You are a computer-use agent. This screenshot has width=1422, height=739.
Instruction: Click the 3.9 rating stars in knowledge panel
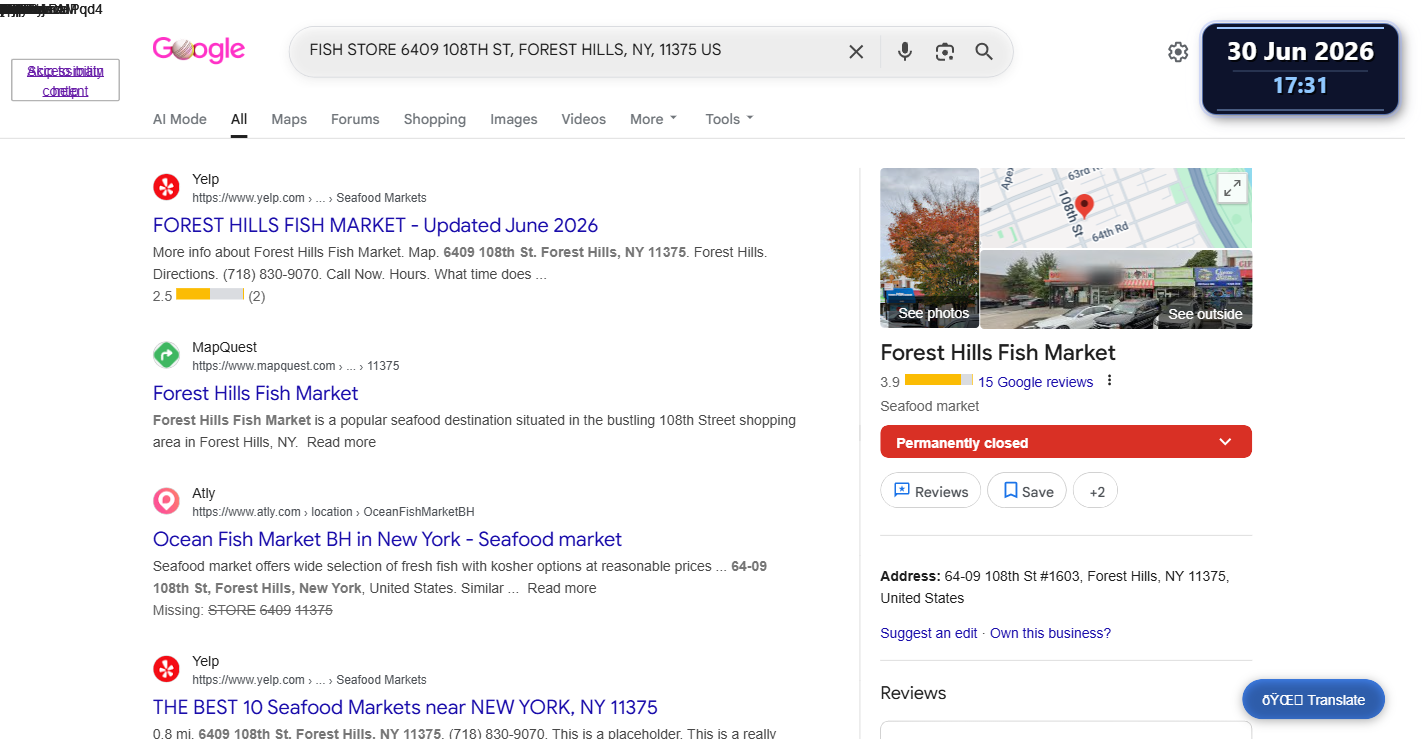point(938,381)
